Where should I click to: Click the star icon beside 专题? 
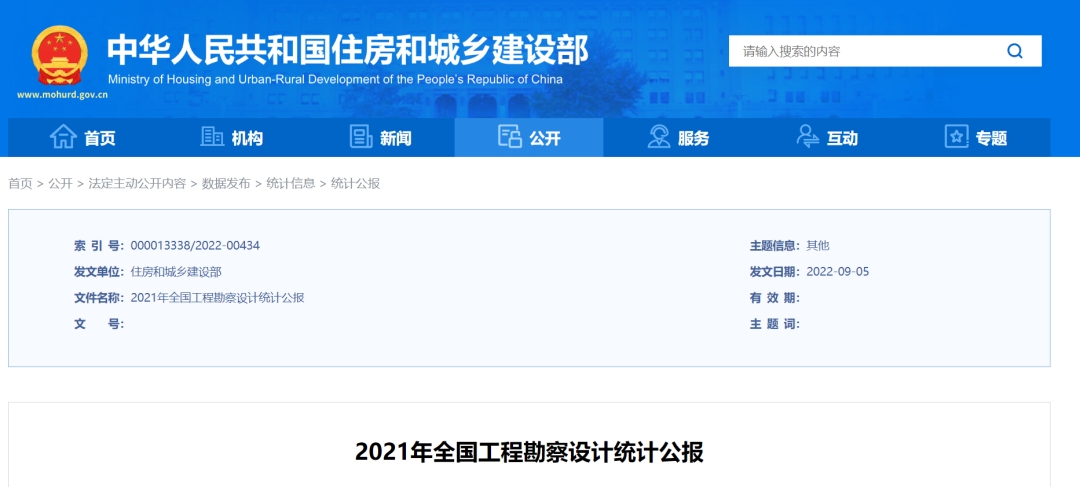957,137
